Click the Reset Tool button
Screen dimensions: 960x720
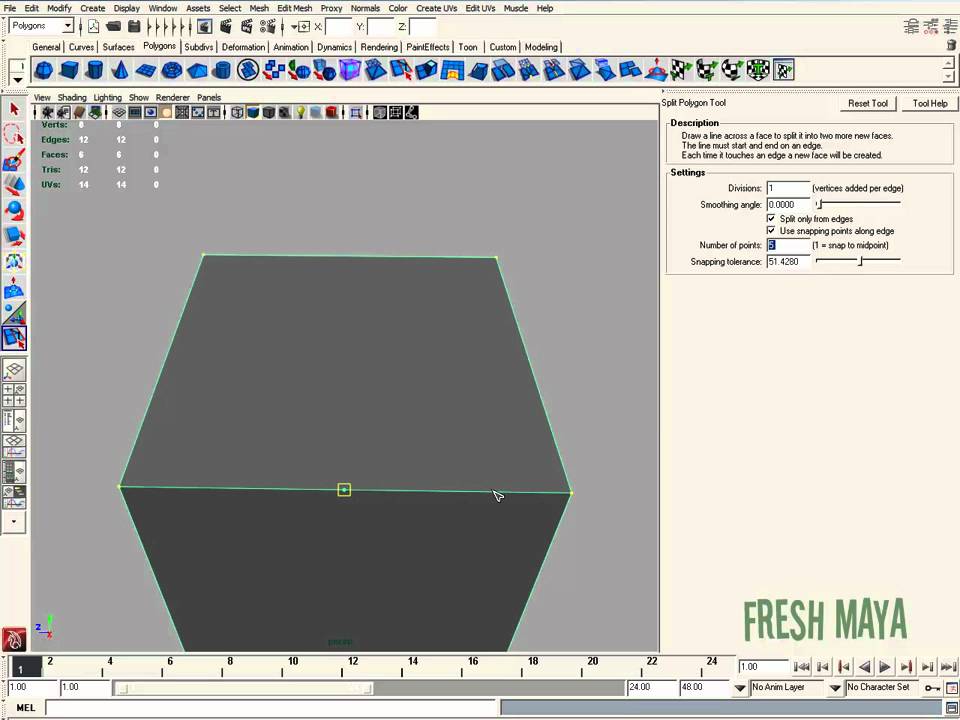pos(868,103)
